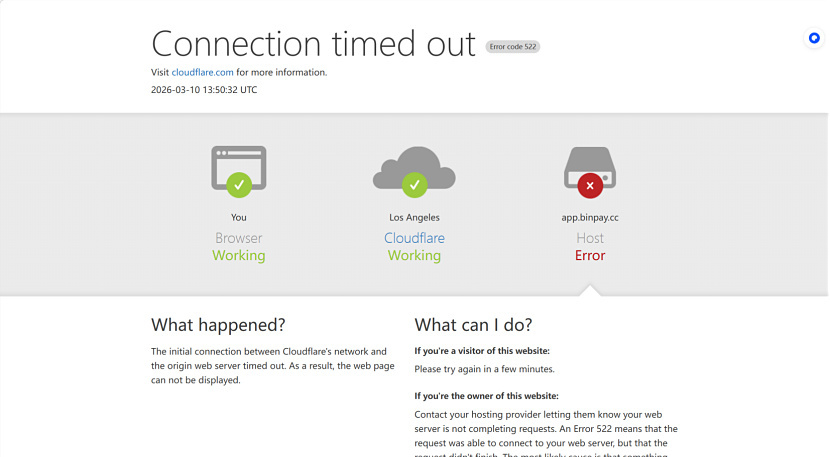Click green checkmark on cloud icon

point(414,185)
